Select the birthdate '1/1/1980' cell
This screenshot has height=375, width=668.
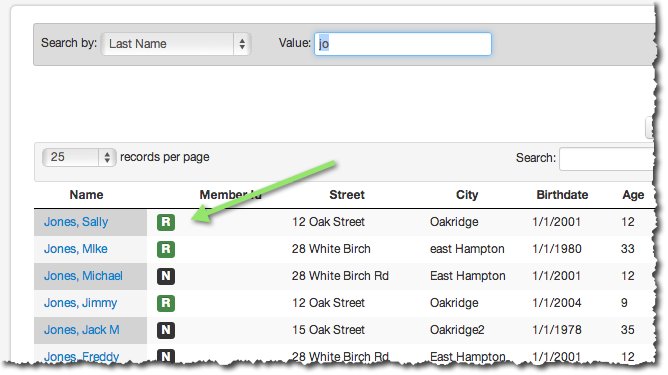556,248
